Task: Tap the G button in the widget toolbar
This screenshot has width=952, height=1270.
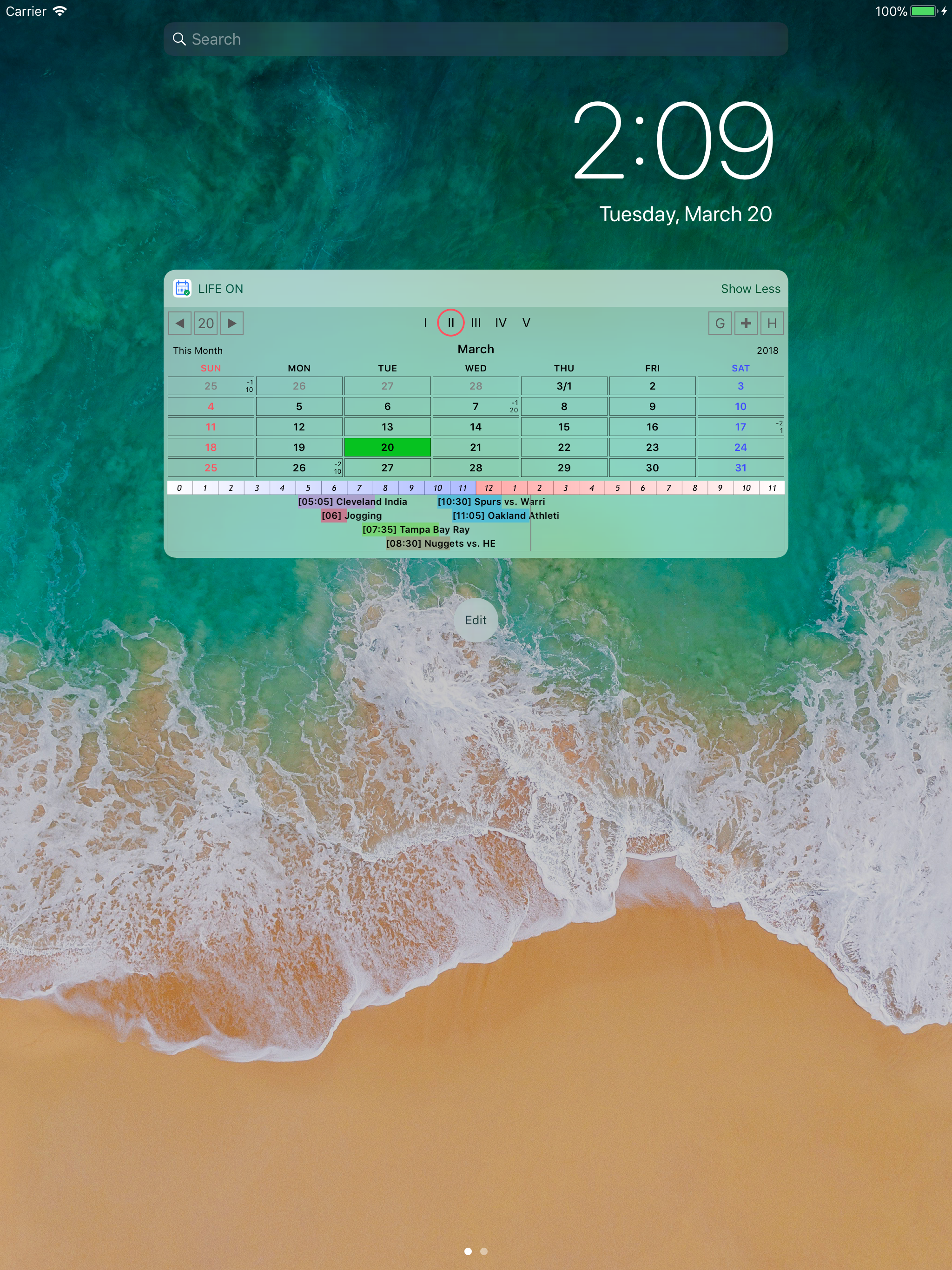Action: (720, 323)
